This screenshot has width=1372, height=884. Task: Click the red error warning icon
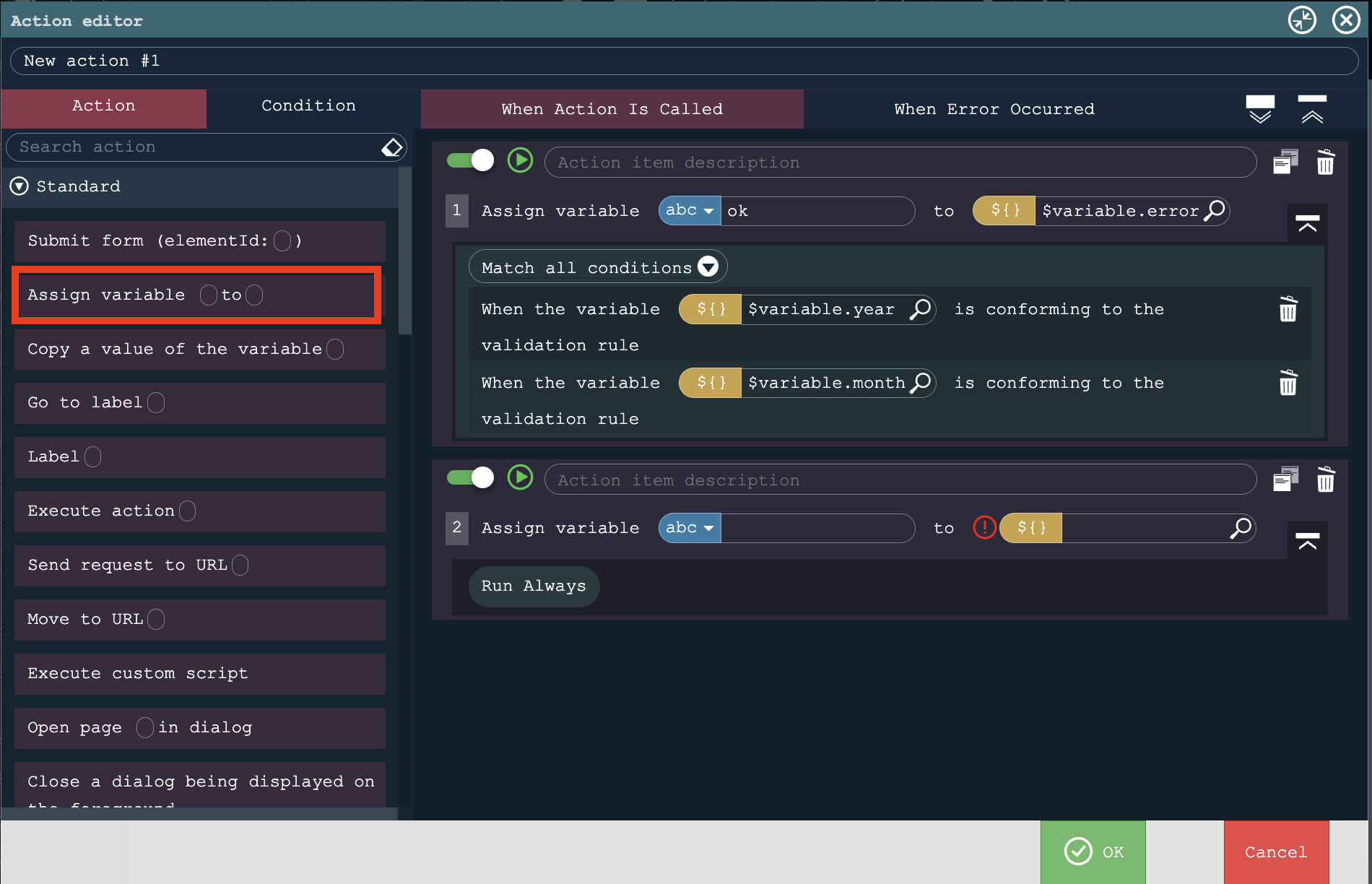tap(984, 528)
